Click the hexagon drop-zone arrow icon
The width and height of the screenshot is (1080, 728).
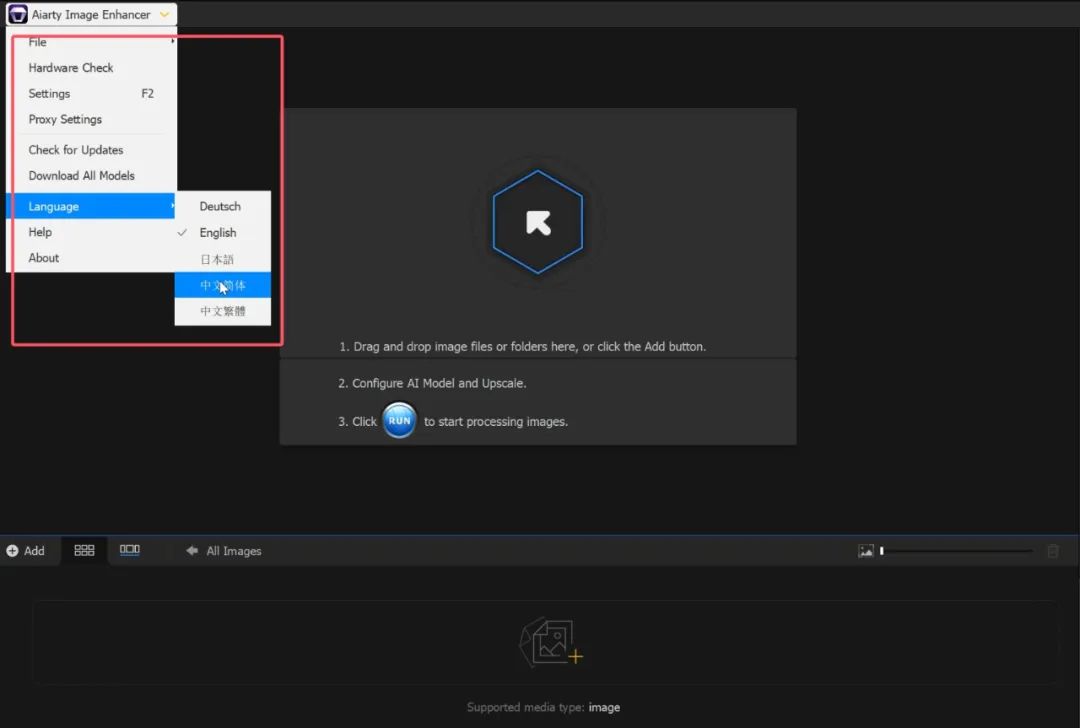538,222
